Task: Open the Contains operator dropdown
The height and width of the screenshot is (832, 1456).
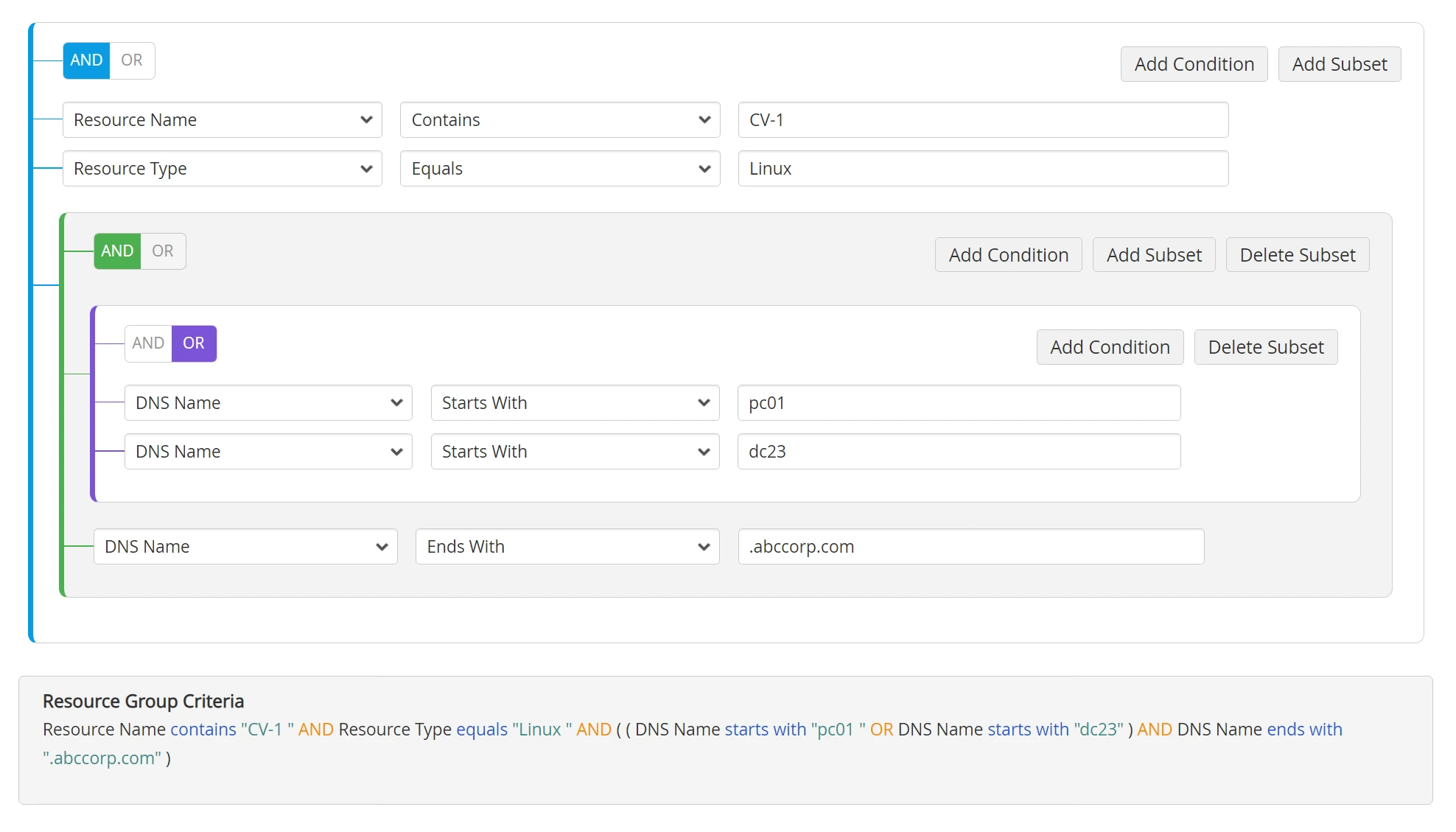Action: 559,120
